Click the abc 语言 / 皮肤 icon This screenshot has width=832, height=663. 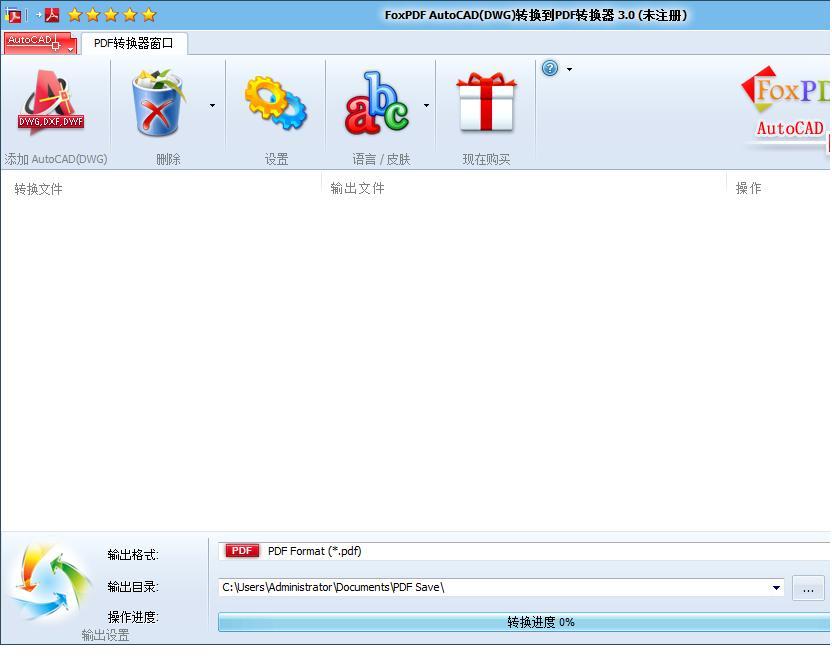(x=376, y=103)
